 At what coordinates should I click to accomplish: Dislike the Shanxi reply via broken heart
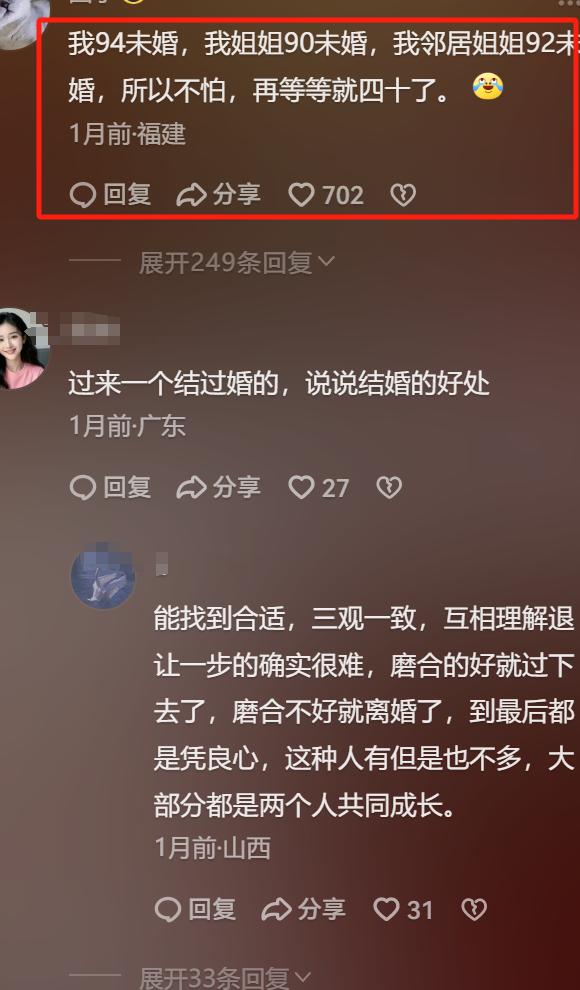pyautogui.click(x=474, y=909)
